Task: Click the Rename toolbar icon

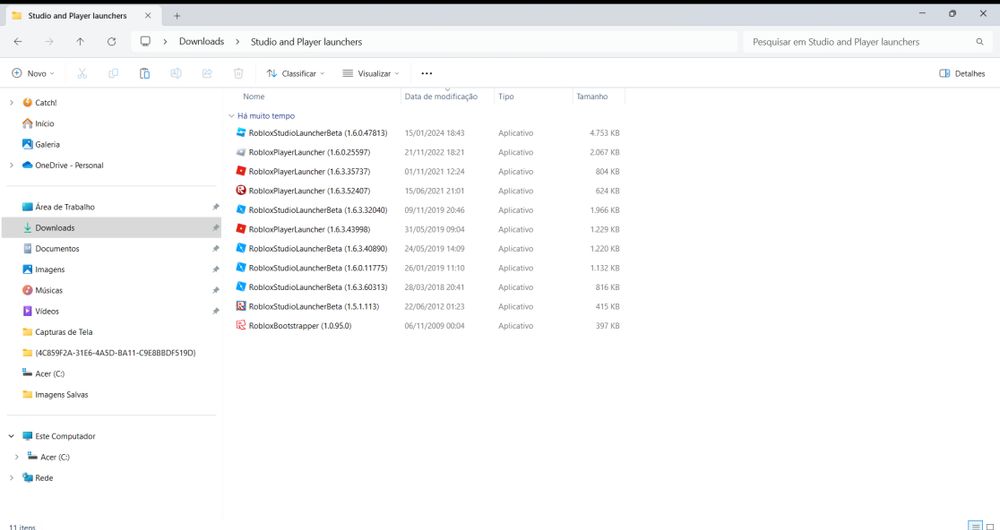Action: click(x=176, y=73)
